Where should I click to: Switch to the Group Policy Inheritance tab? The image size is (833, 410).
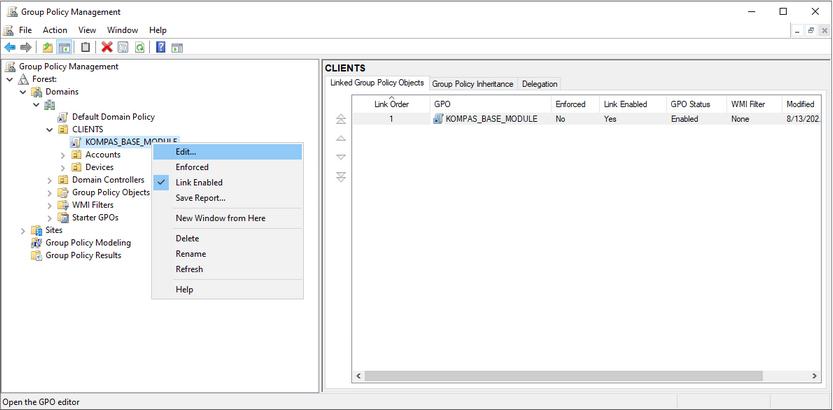(472, 84)
